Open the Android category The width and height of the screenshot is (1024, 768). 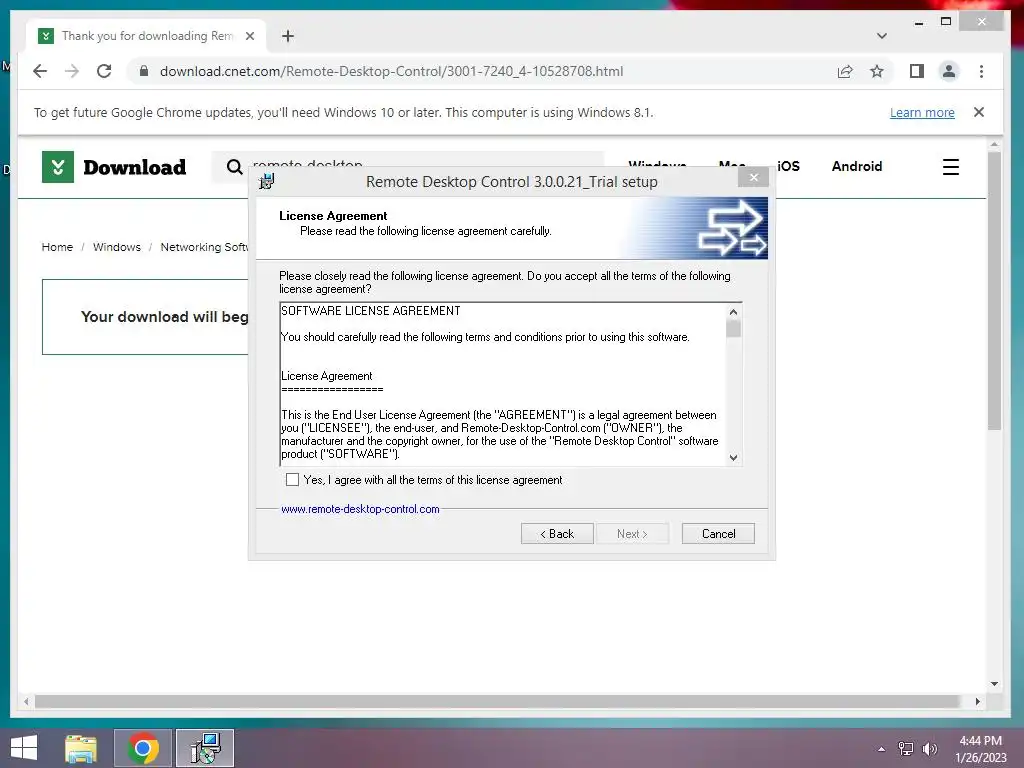click(x=857, y=166)
